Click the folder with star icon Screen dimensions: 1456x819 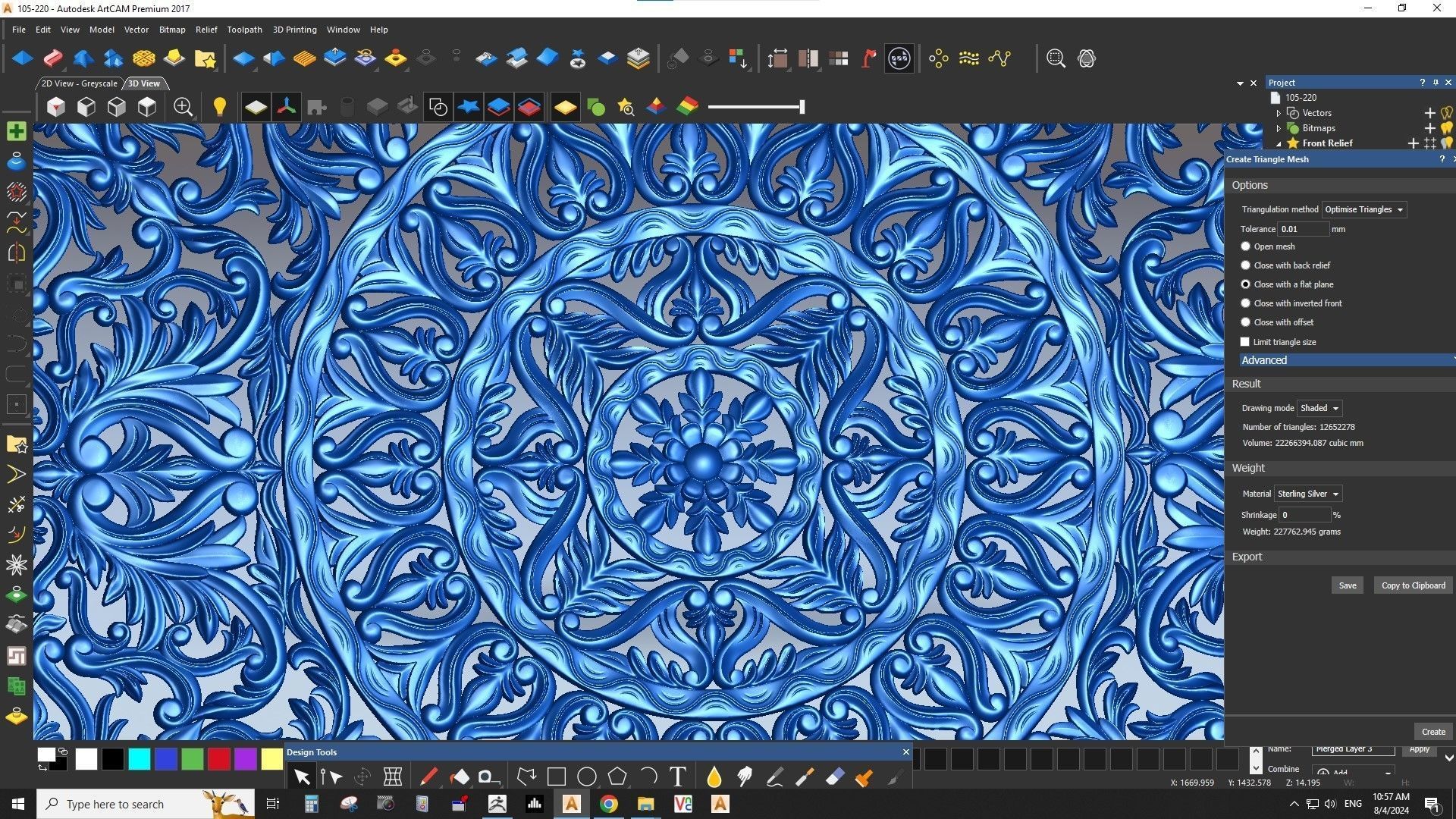(x=205, y=58)
